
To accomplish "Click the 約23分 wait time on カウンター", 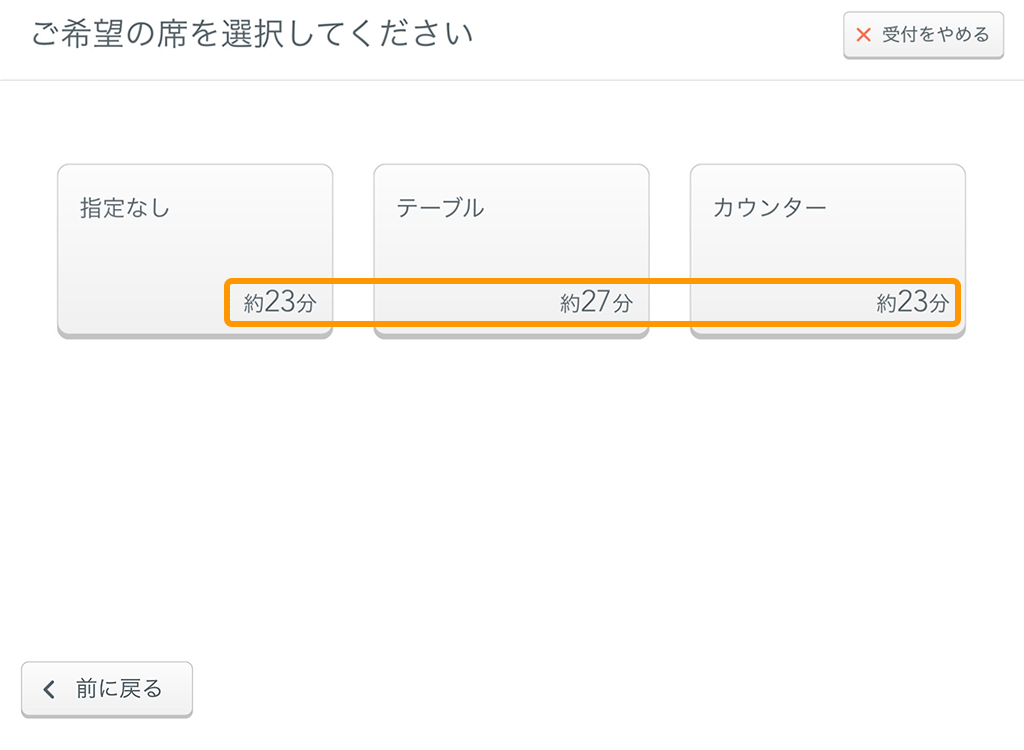I will (x=912, y=303).
